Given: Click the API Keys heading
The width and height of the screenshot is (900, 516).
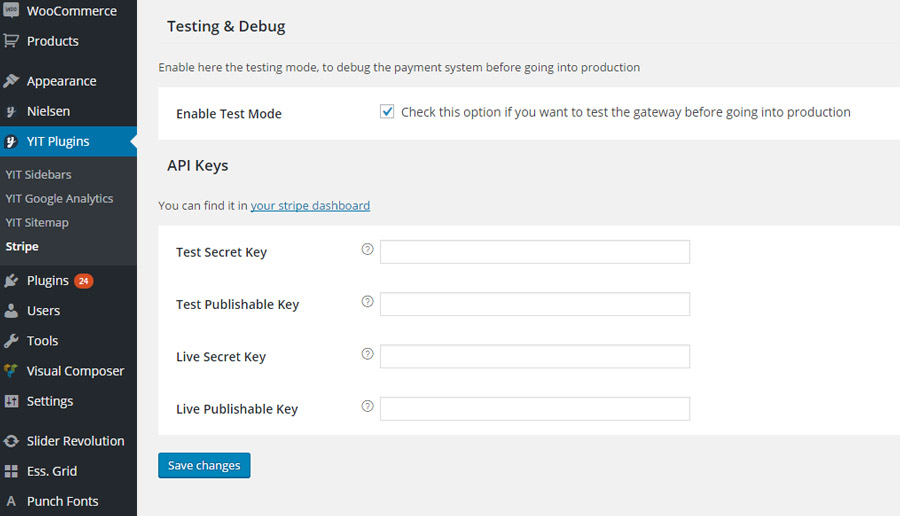Looking at the screenshot, I should pyautogui.click(x=197, y=165).
